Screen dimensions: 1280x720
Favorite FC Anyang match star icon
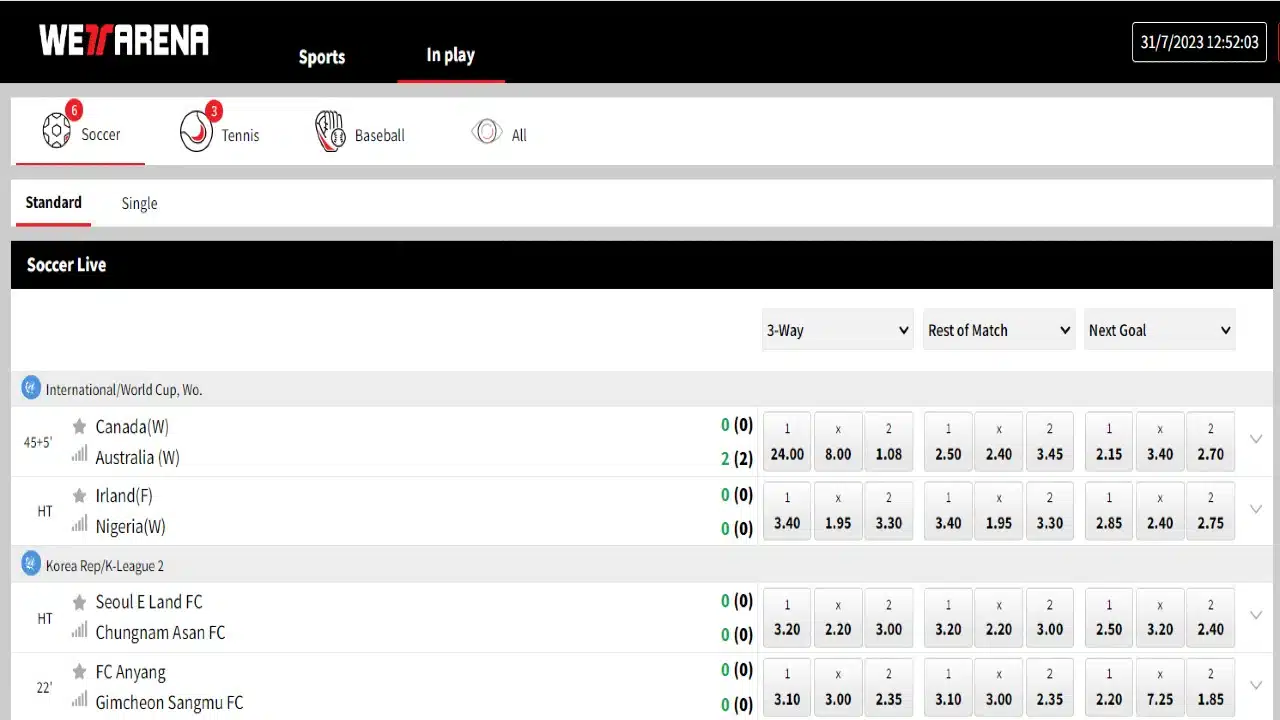click(79, 672)
